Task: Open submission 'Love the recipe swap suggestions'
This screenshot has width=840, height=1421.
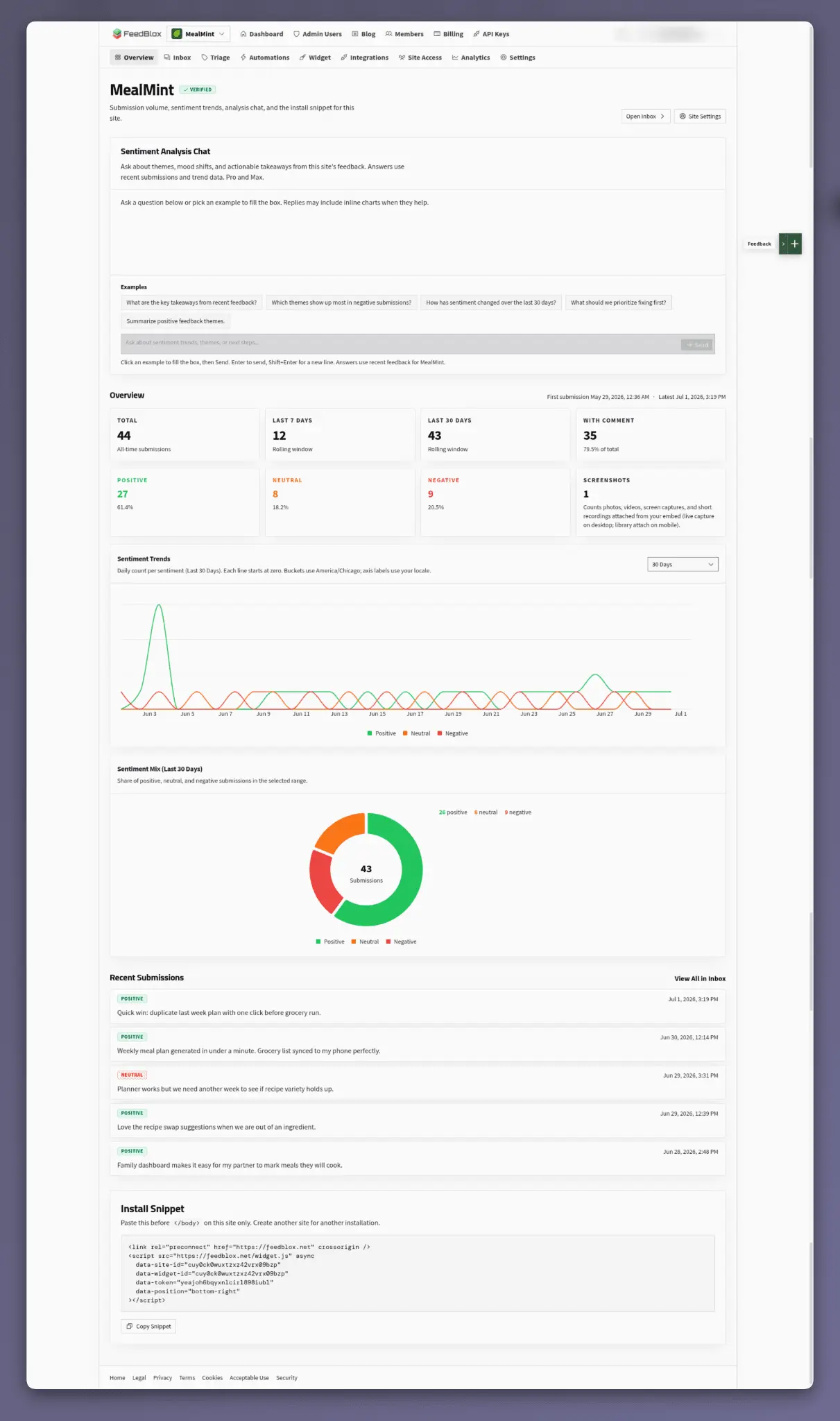Action: click(x=418, y=1121)
